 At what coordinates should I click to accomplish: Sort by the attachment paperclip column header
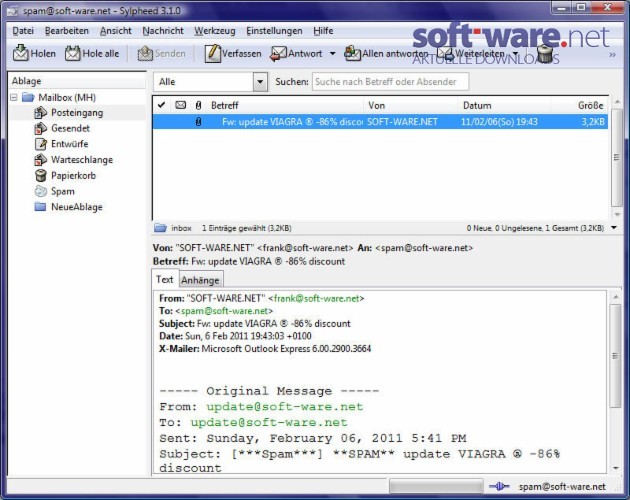tap(198, 105)
